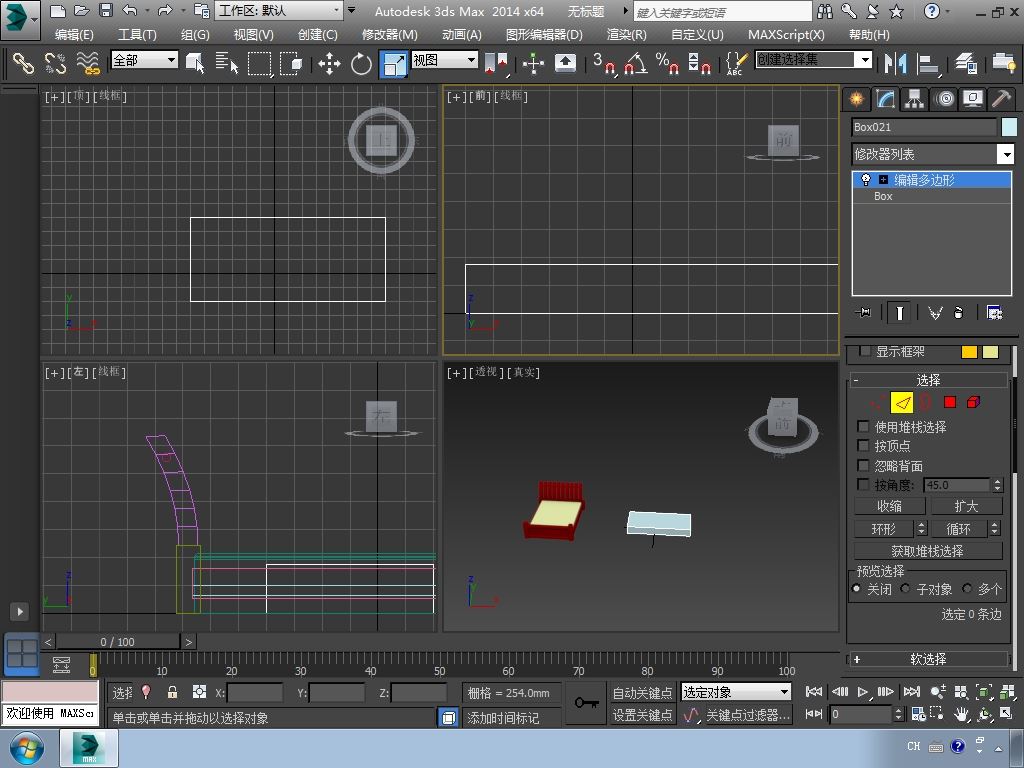This screenshot has width=1024, height=768.
Task: Click the Pin Stack icon below modifier stack
Action: tap(863, 313)
